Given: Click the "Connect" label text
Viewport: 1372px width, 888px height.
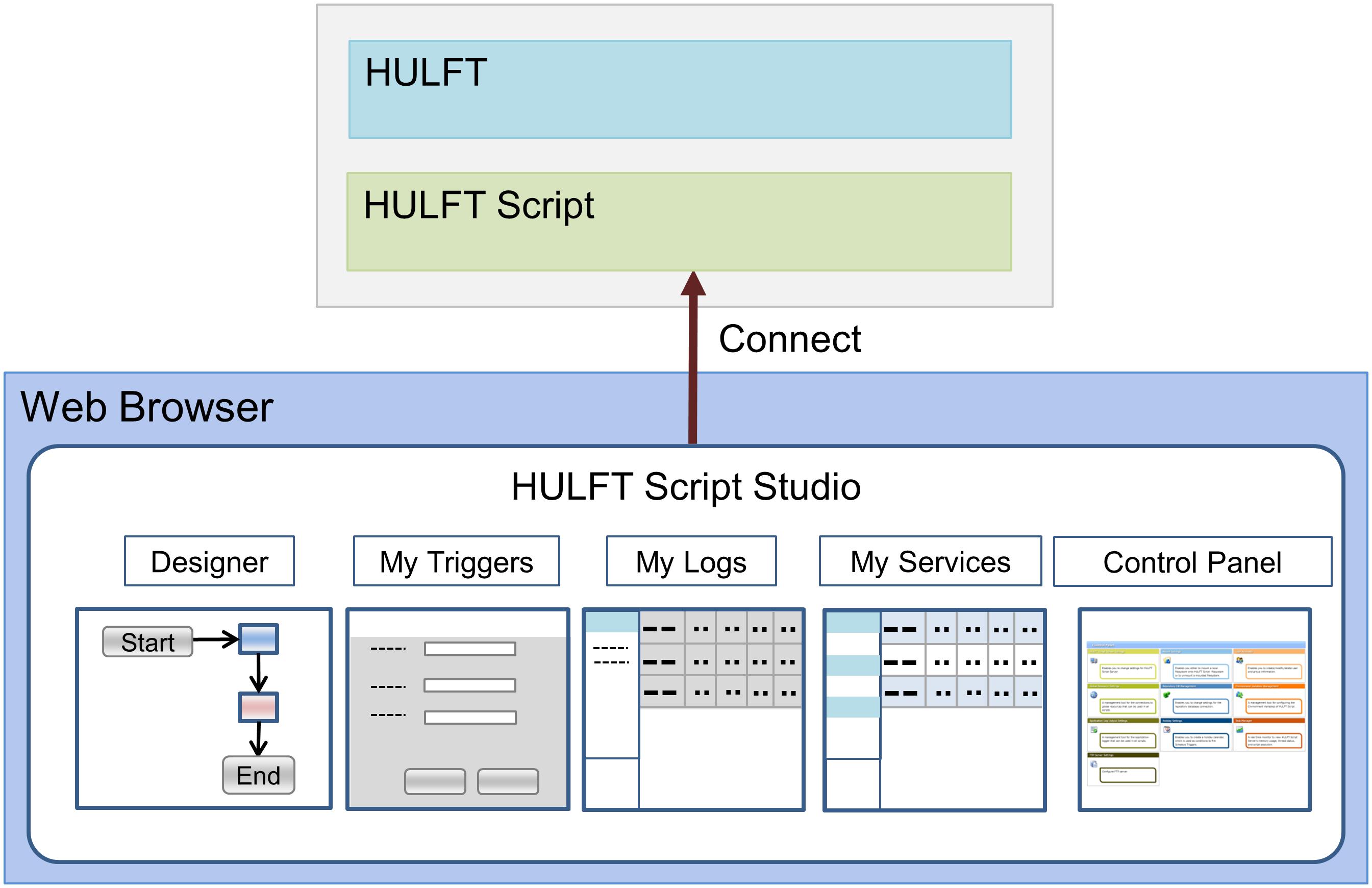Looking at the screenshot, I should pyautogui.click(x=790, y=338).
